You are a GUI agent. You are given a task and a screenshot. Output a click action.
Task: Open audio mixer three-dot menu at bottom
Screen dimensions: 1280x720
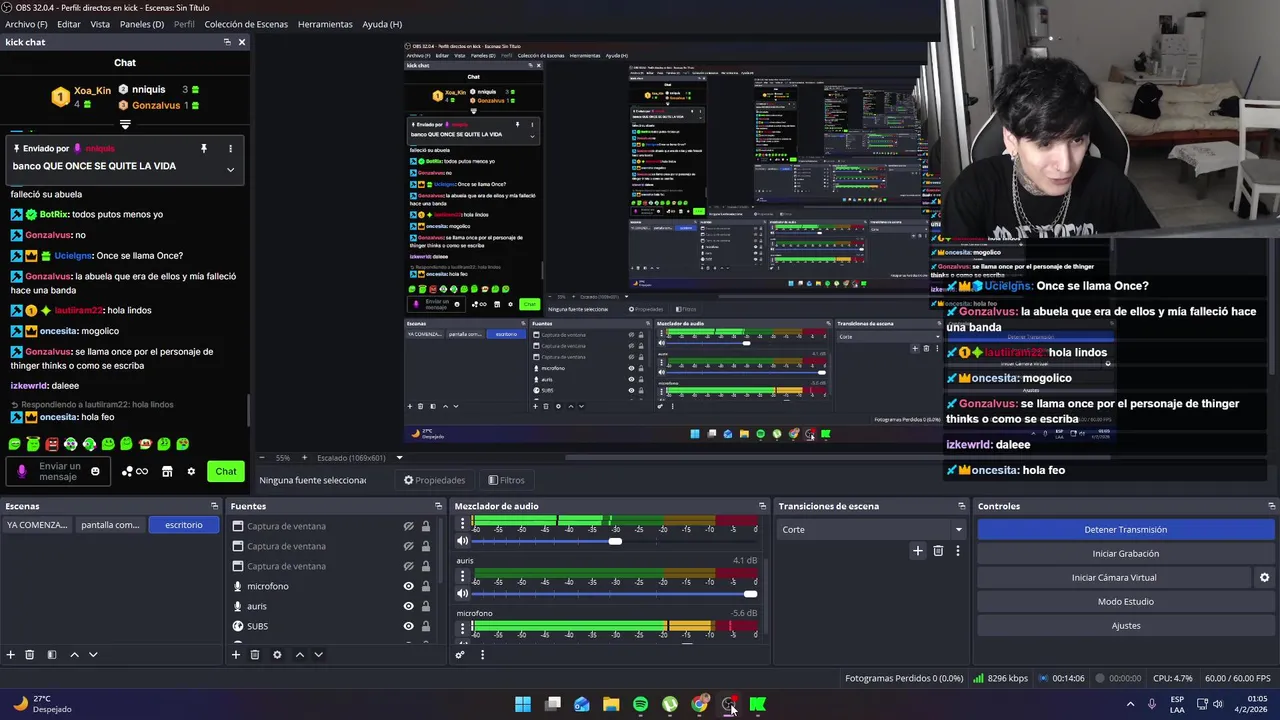[482, 655]
